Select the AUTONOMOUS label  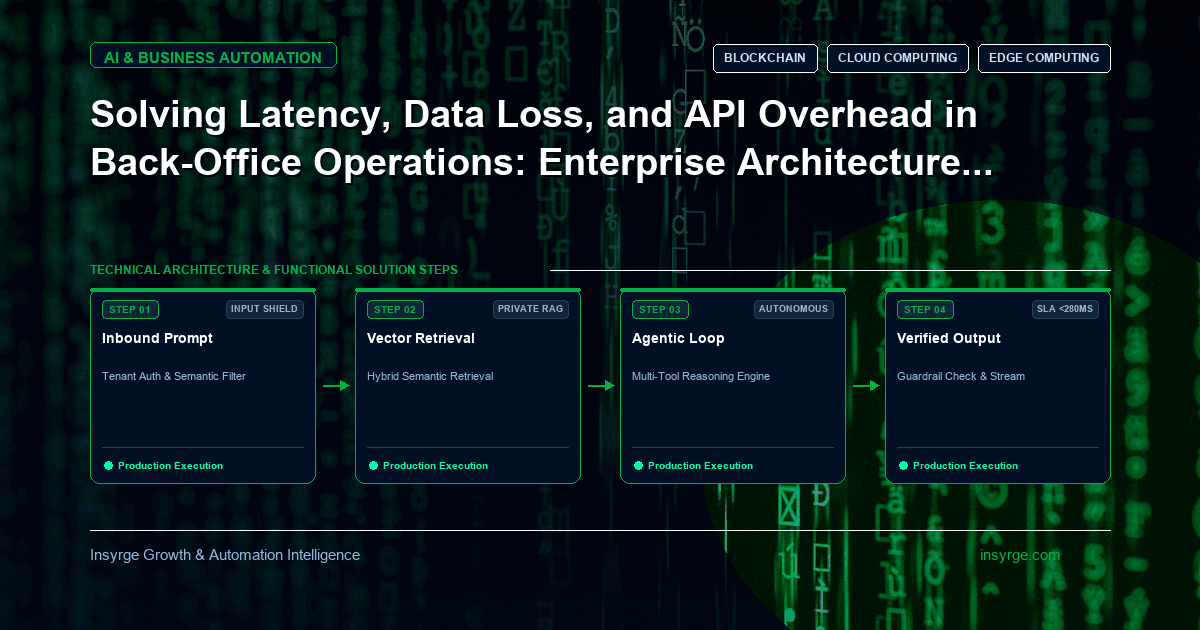pos(794,309)
